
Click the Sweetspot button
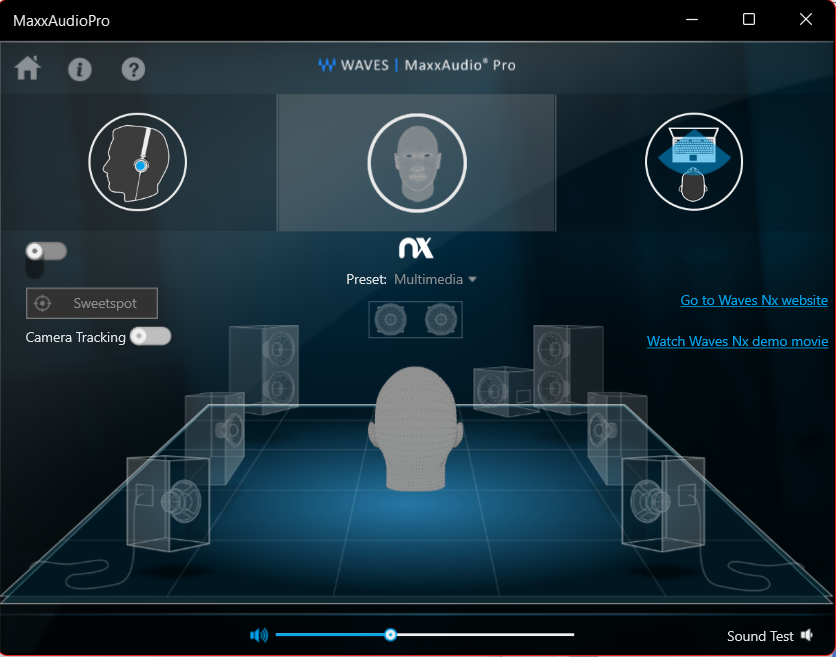91,303
